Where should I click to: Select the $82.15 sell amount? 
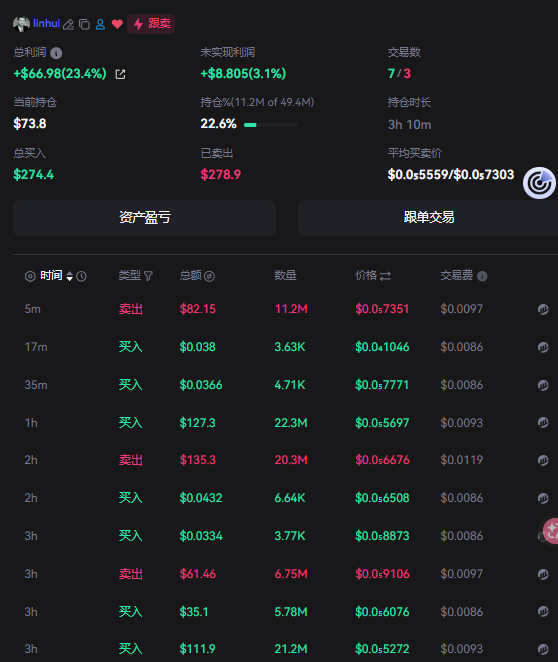click(198, 309)
